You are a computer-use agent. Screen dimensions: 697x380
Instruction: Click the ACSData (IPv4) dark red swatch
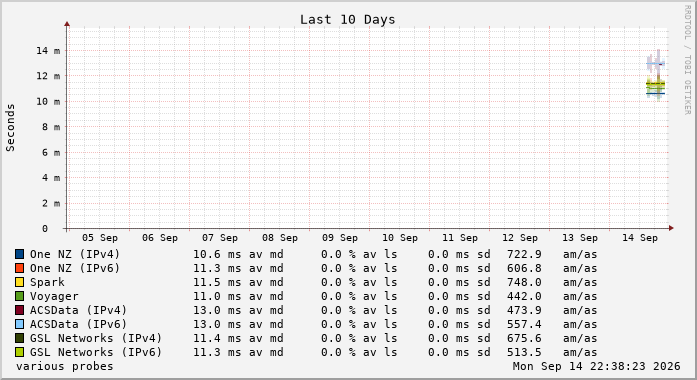pyautogui.click(x=20, y=310)
